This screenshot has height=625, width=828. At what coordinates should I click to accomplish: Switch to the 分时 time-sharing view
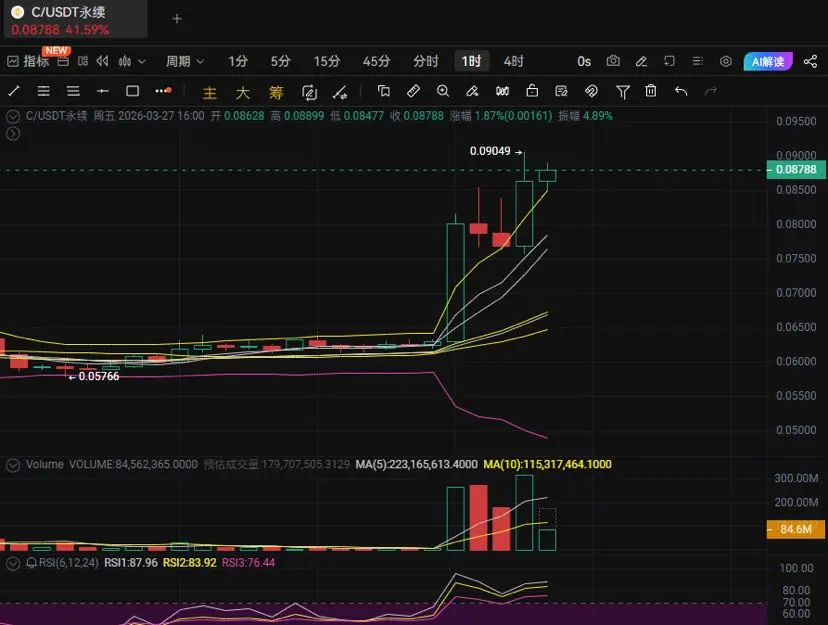426,61
